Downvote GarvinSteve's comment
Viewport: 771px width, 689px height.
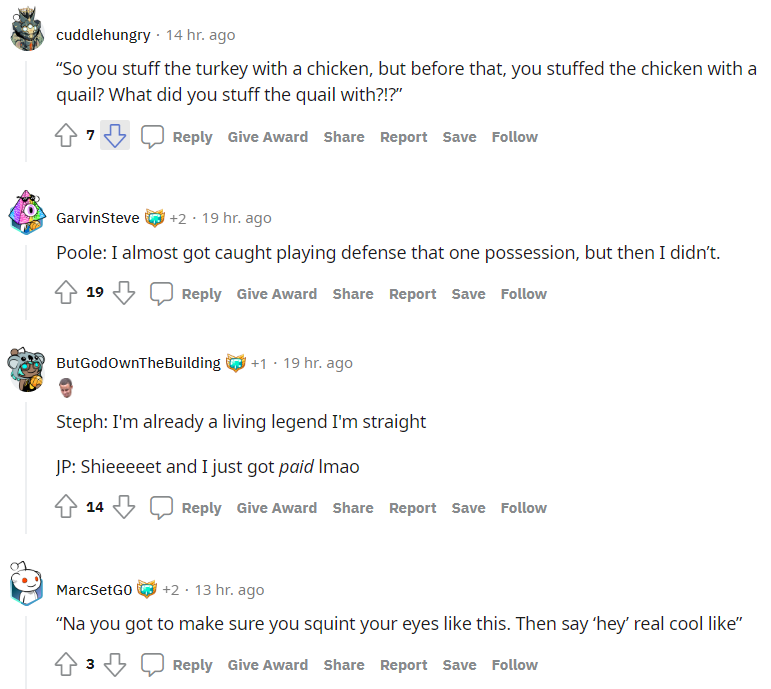tap(124, 294)
